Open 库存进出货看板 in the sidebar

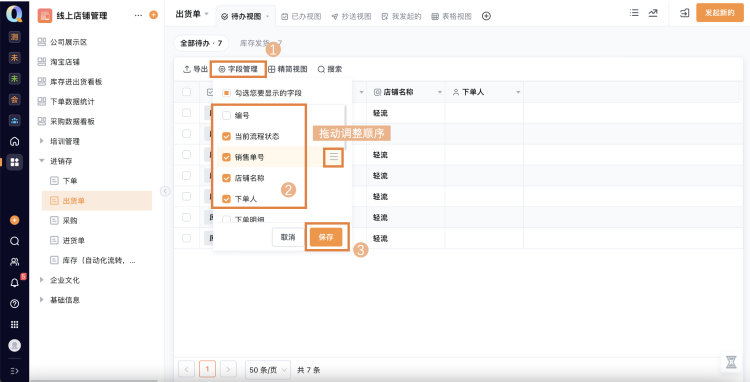pyautogui.click(x=70, y=82)
